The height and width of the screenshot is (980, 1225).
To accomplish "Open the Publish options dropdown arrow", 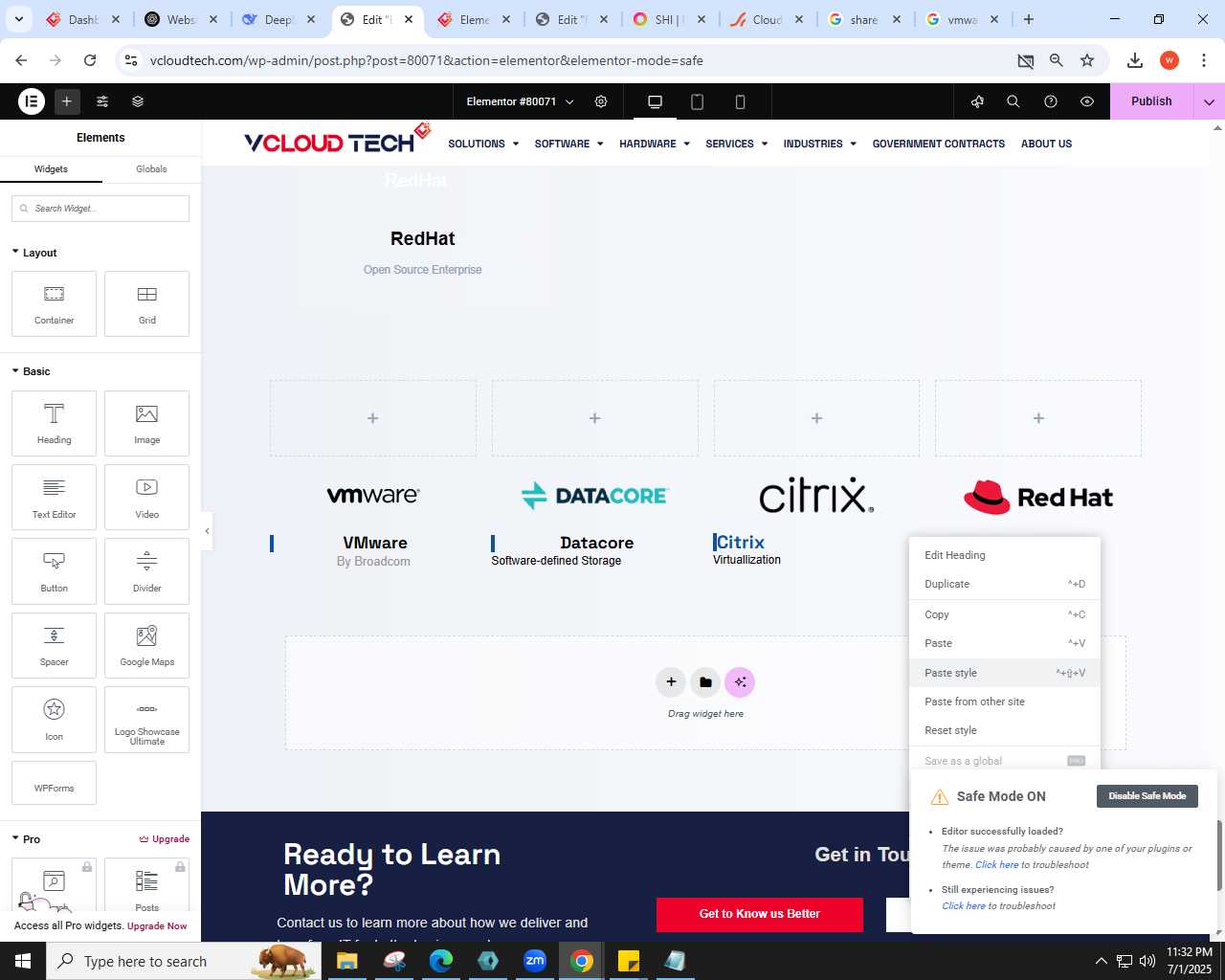I will tap(1209, 101).
